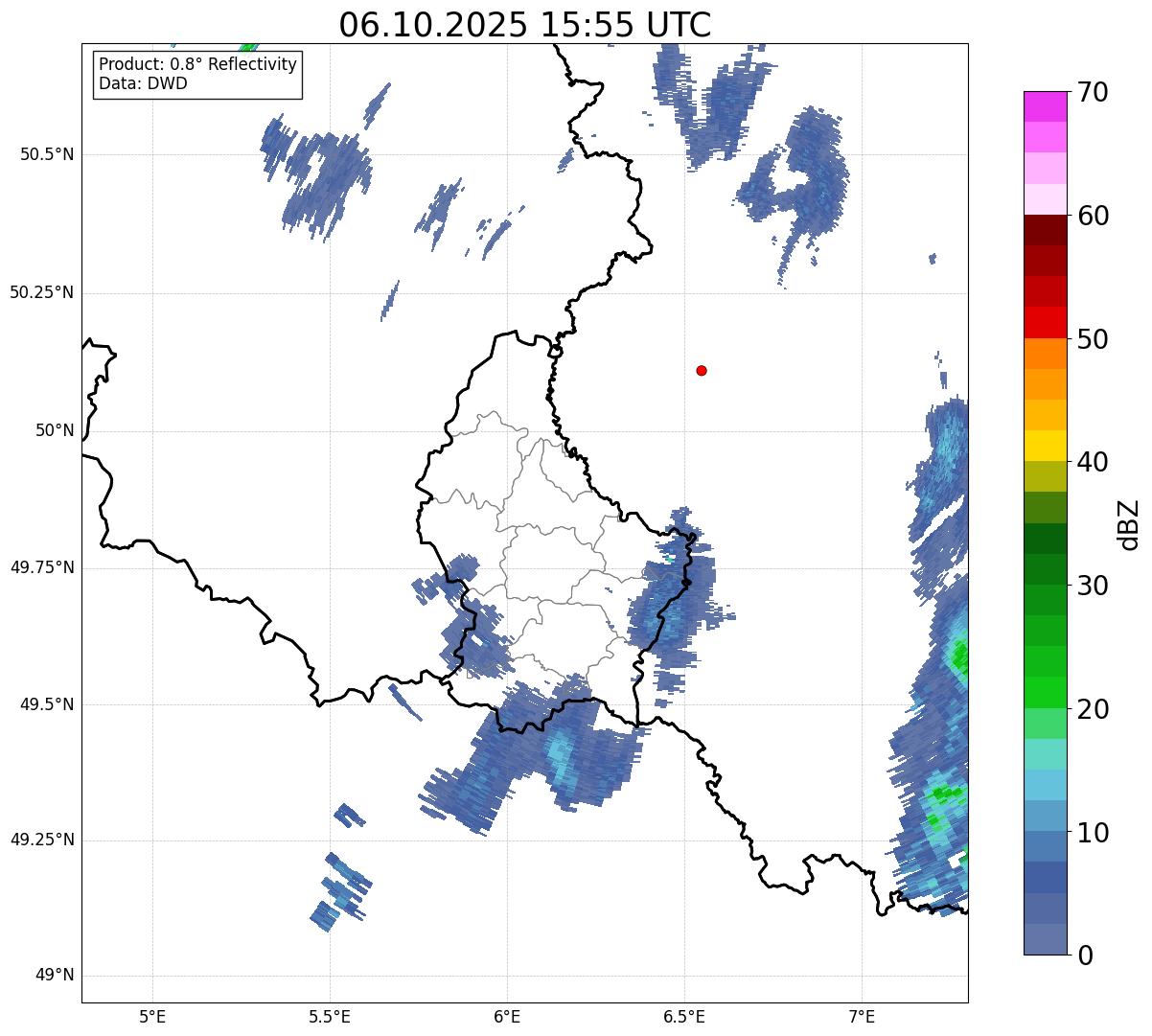Click the title "06.10.2025 15:55 UTC"
Screen dimensions: 1152x1036
click(x=525, y=25)
